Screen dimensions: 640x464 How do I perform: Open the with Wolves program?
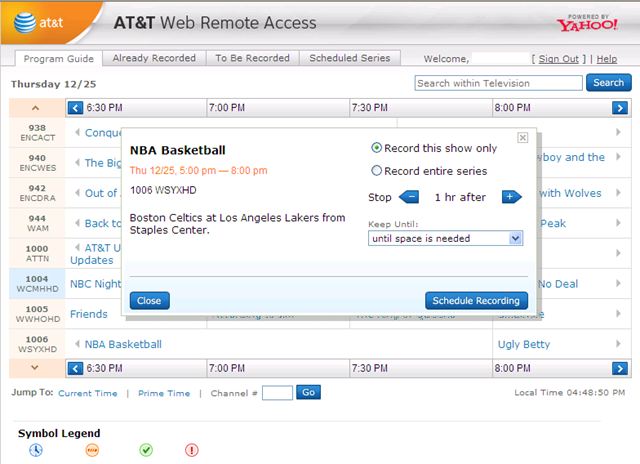[x=570, y=193]
